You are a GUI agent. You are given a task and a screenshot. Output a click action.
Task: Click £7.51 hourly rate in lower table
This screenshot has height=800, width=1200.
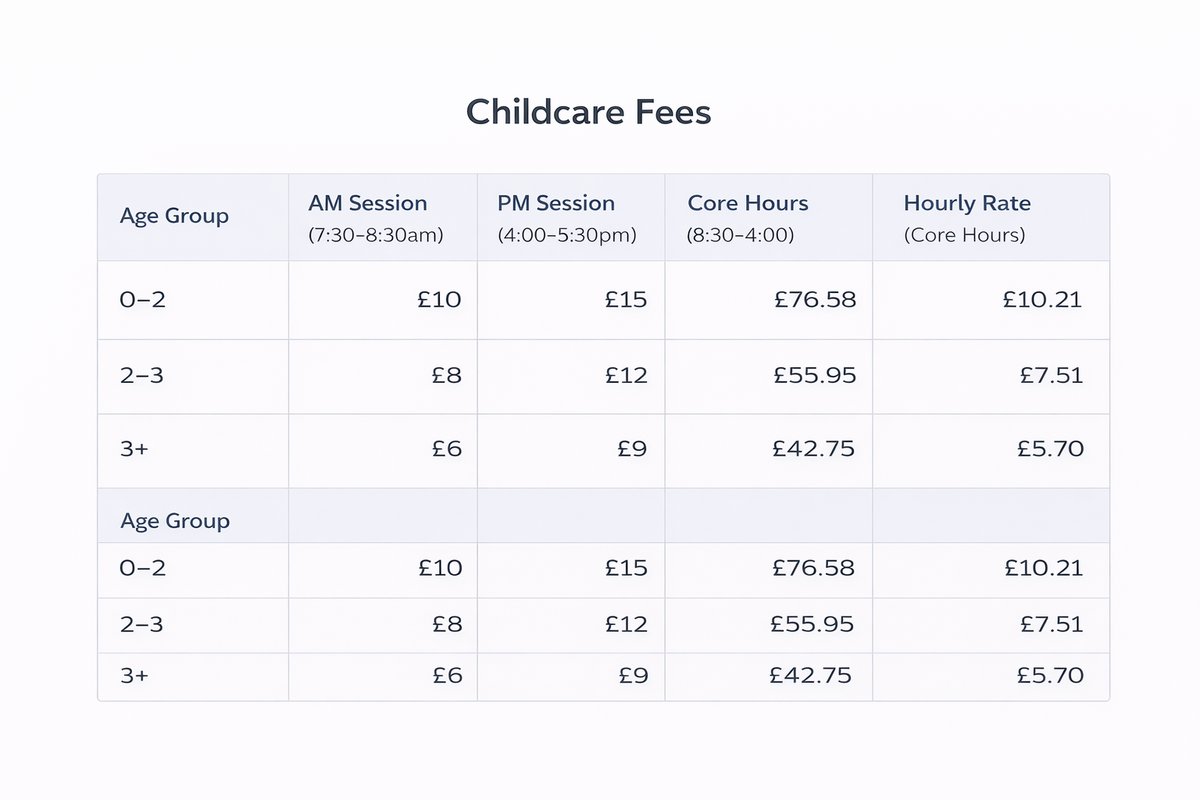click(1051, 625)
